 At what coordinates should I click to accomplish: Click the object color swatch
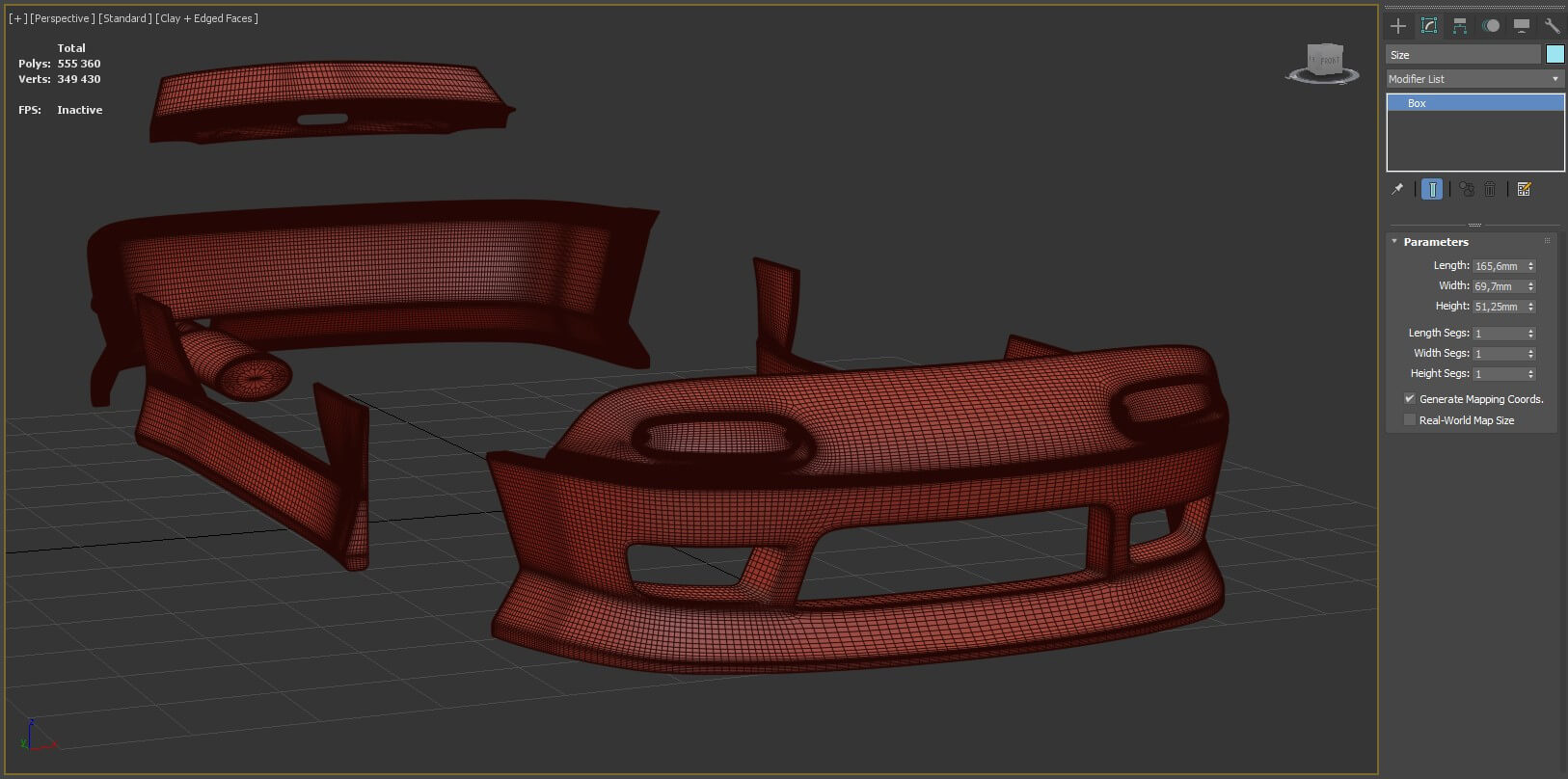point(1554,54)
